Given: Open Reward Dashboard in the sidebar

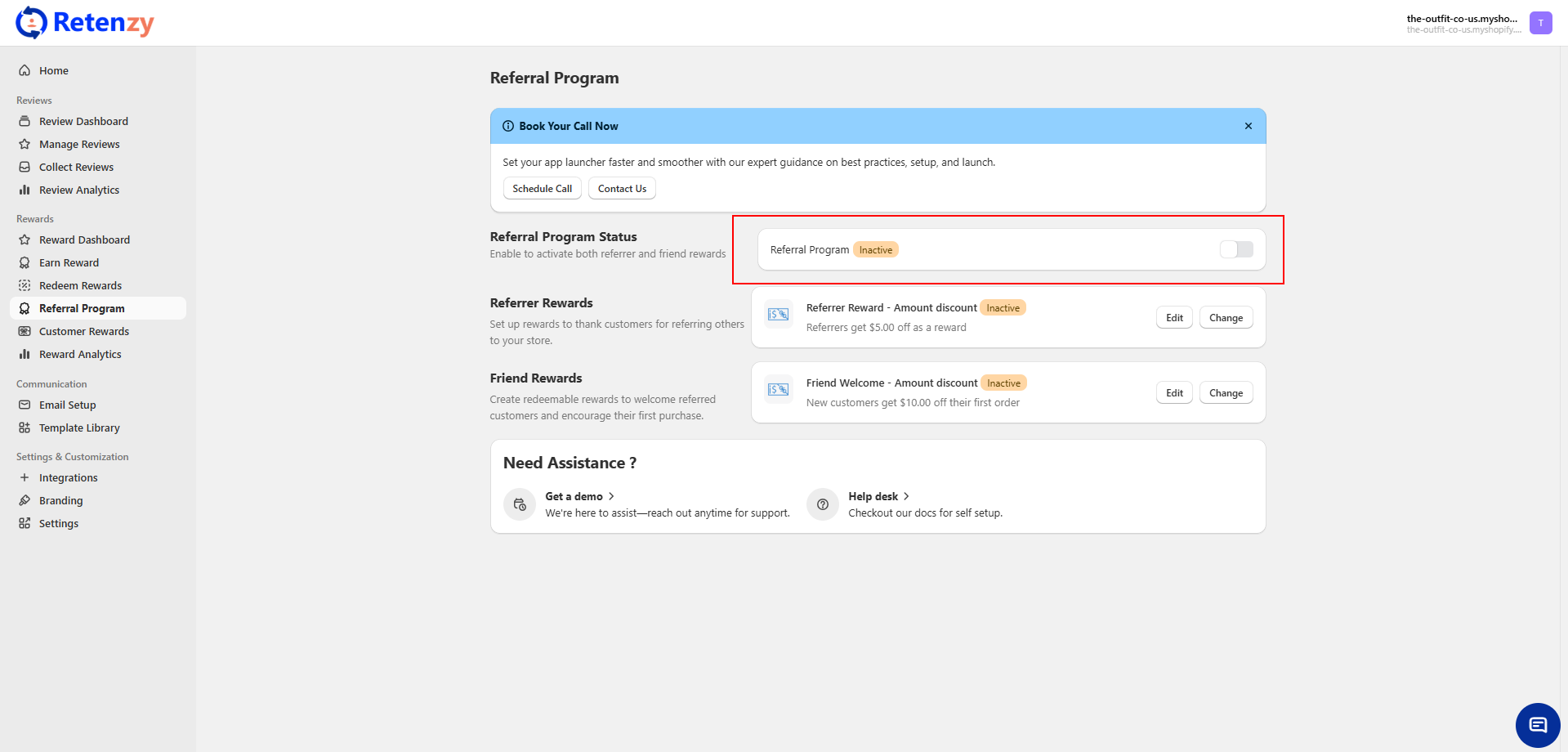Looking at the screenshot, I should 84,239.
